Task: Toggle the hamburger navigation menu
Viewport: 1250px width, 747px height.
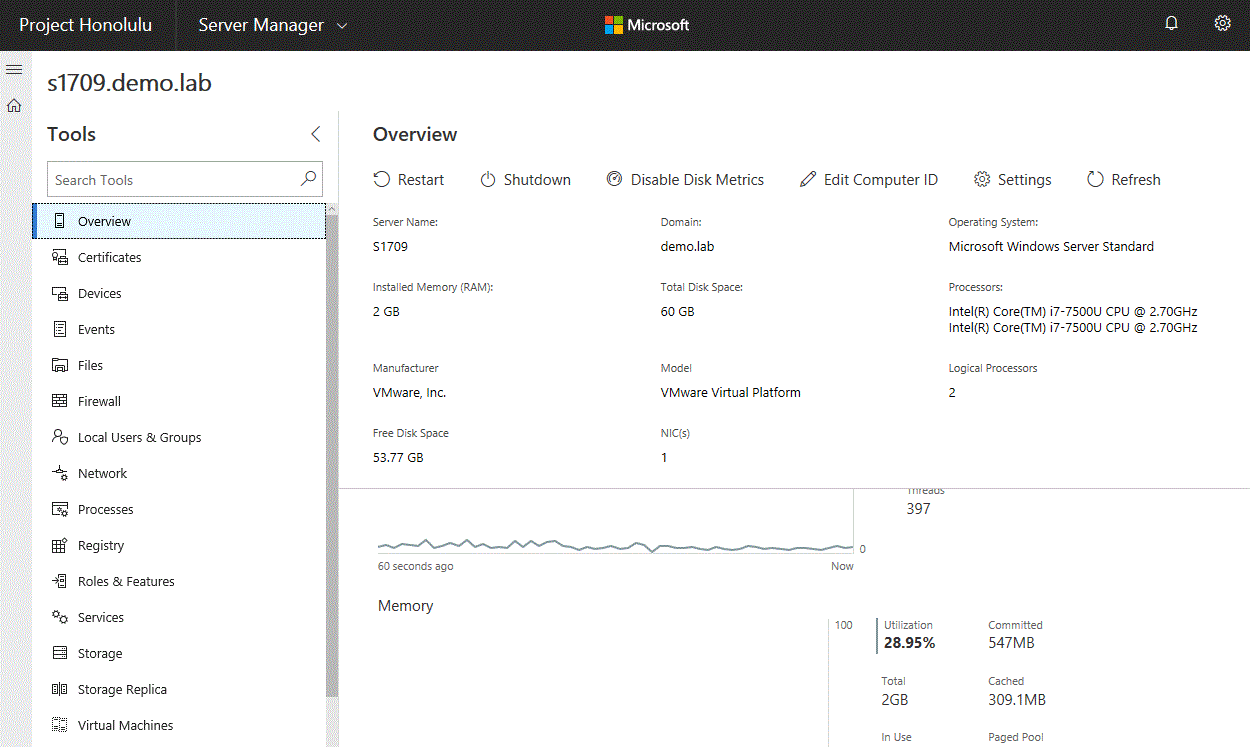Action: point(14,69)
